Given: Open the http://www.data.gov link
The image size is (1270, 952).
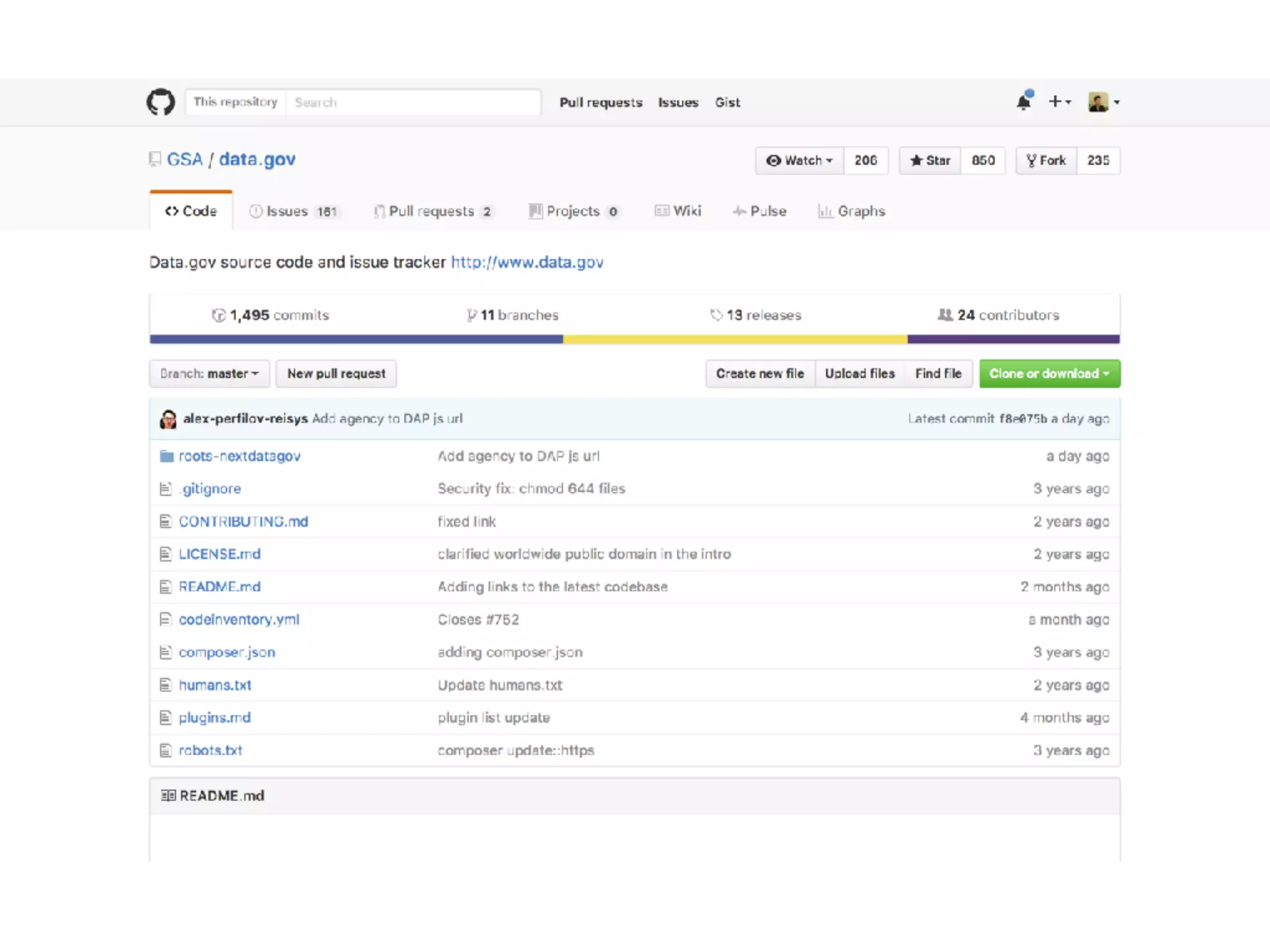Looking at the screenshot, I should coord(526,262).
